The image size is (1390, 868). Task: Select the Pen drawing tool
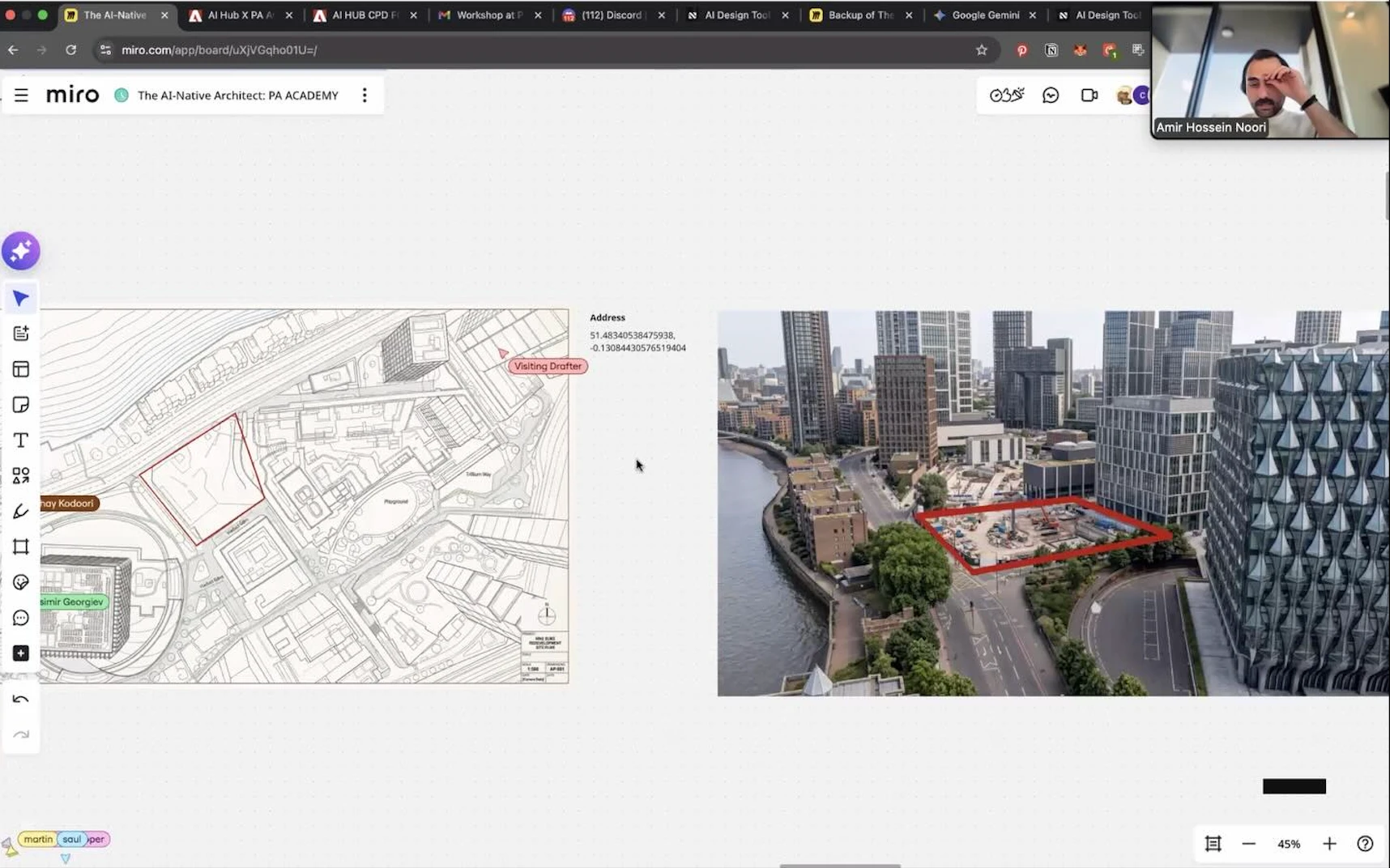pos(21,512)
